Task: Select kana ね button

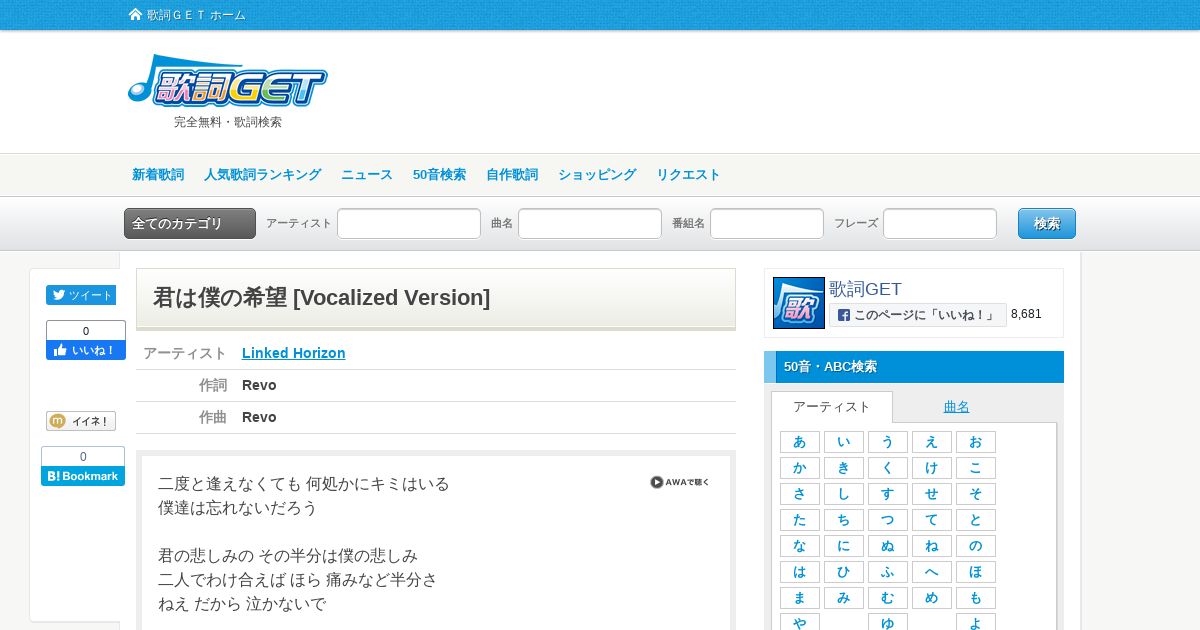Action: click(932, 546)
